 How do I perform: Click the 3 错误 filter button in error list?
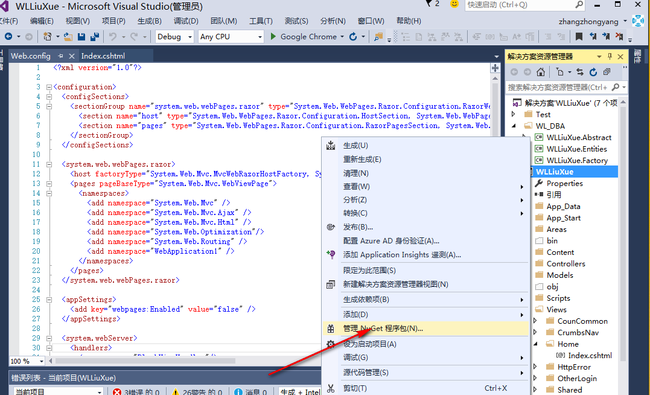pos(136,391)
